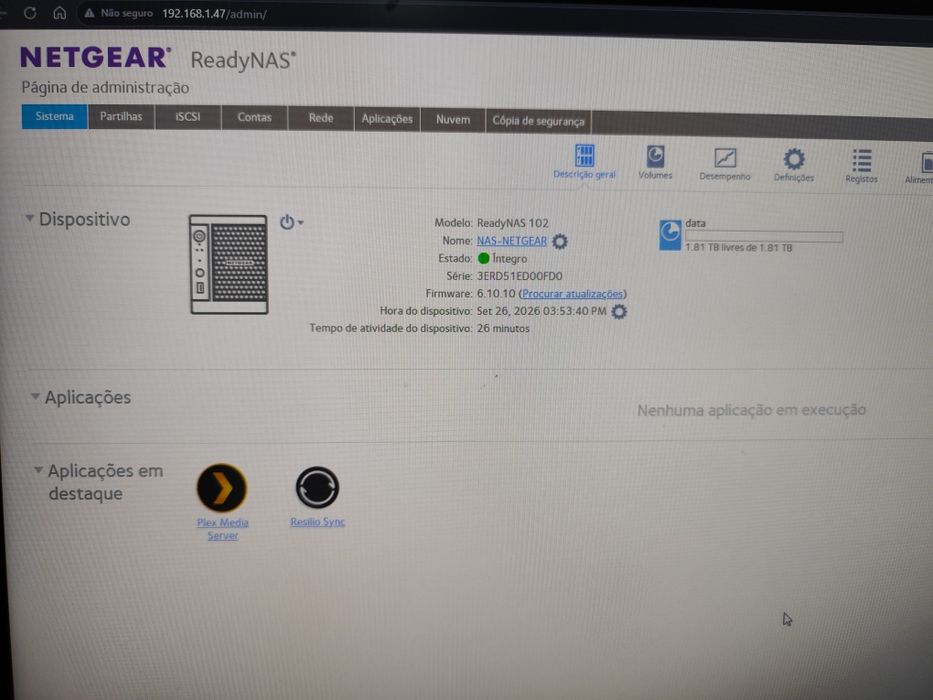This screenshot has width=933, height=700.
Task: Collapse the Dispositivo section
Action: [x=29, y=218]
